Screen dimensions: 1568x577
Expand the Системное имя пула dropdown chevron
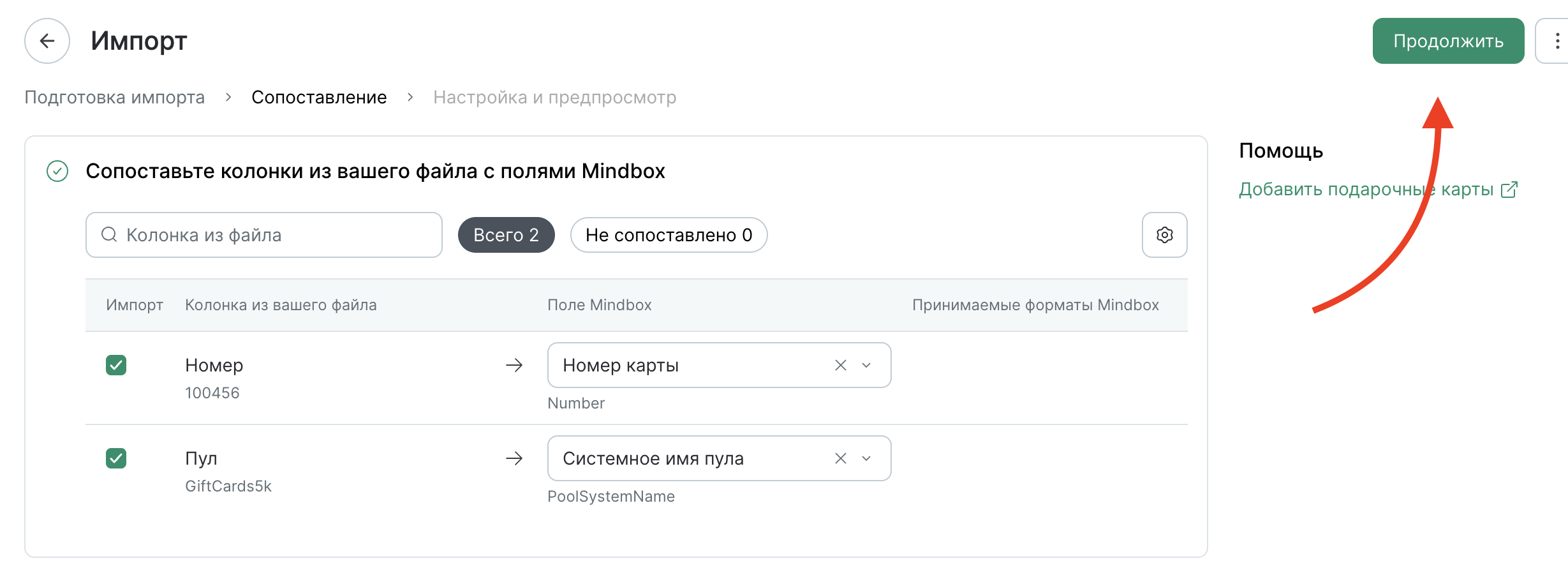point(866,458)
